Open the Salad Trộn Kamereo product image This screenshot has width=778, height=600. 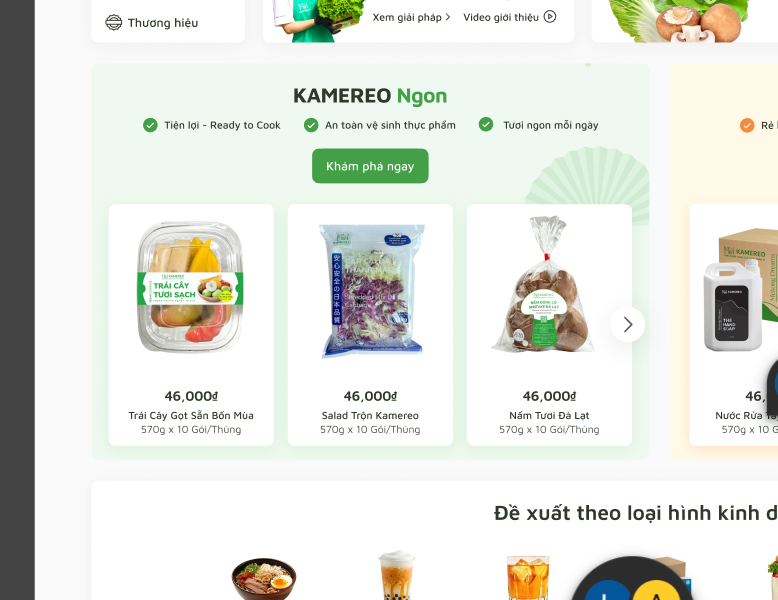click(x=371, y=290)
